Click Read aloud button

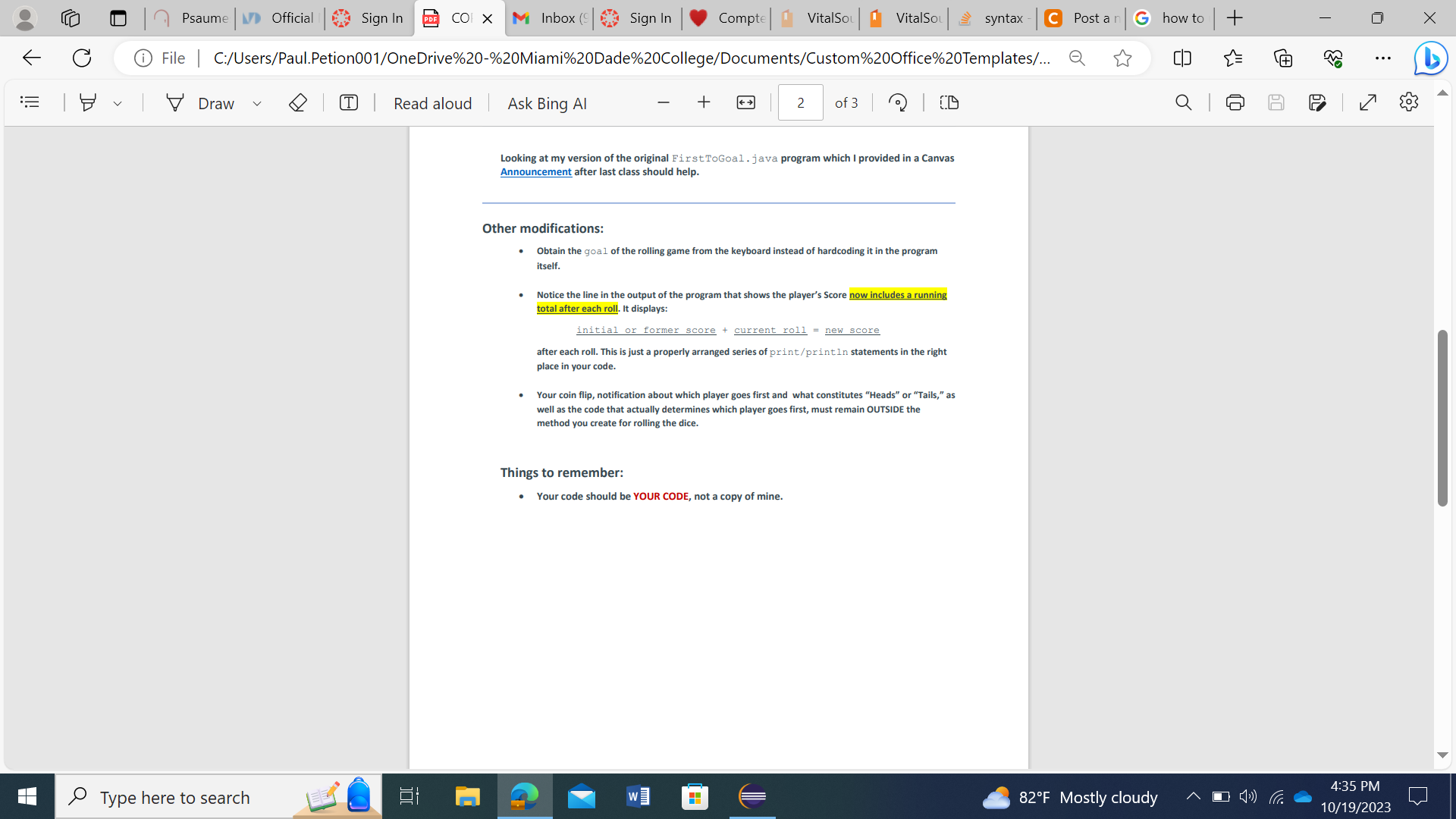click(x=432, y=103)
